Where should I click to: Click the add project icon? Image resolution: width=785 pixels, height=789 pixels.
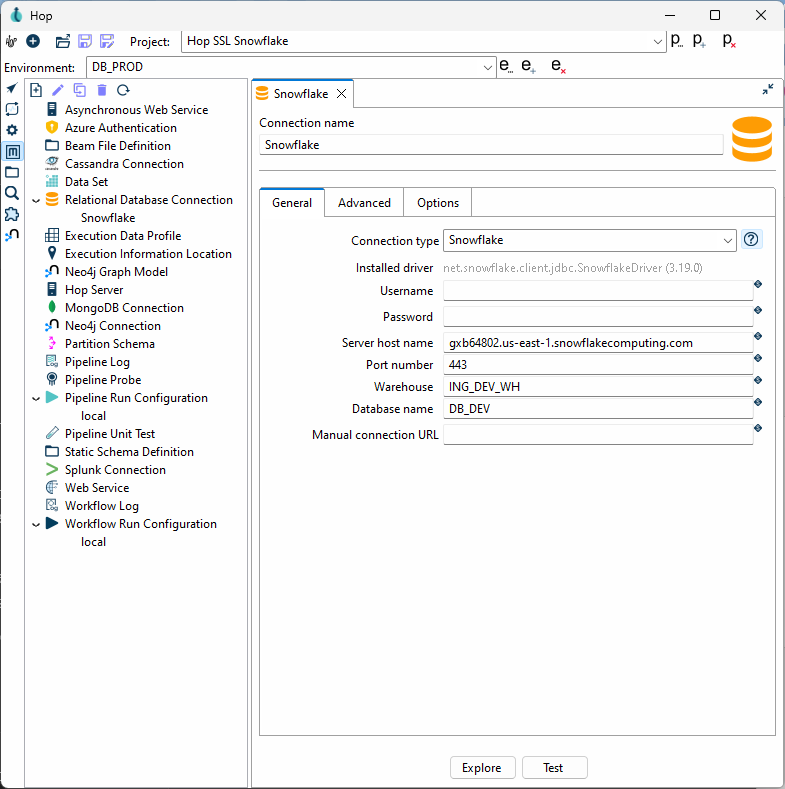click(701, 42)
